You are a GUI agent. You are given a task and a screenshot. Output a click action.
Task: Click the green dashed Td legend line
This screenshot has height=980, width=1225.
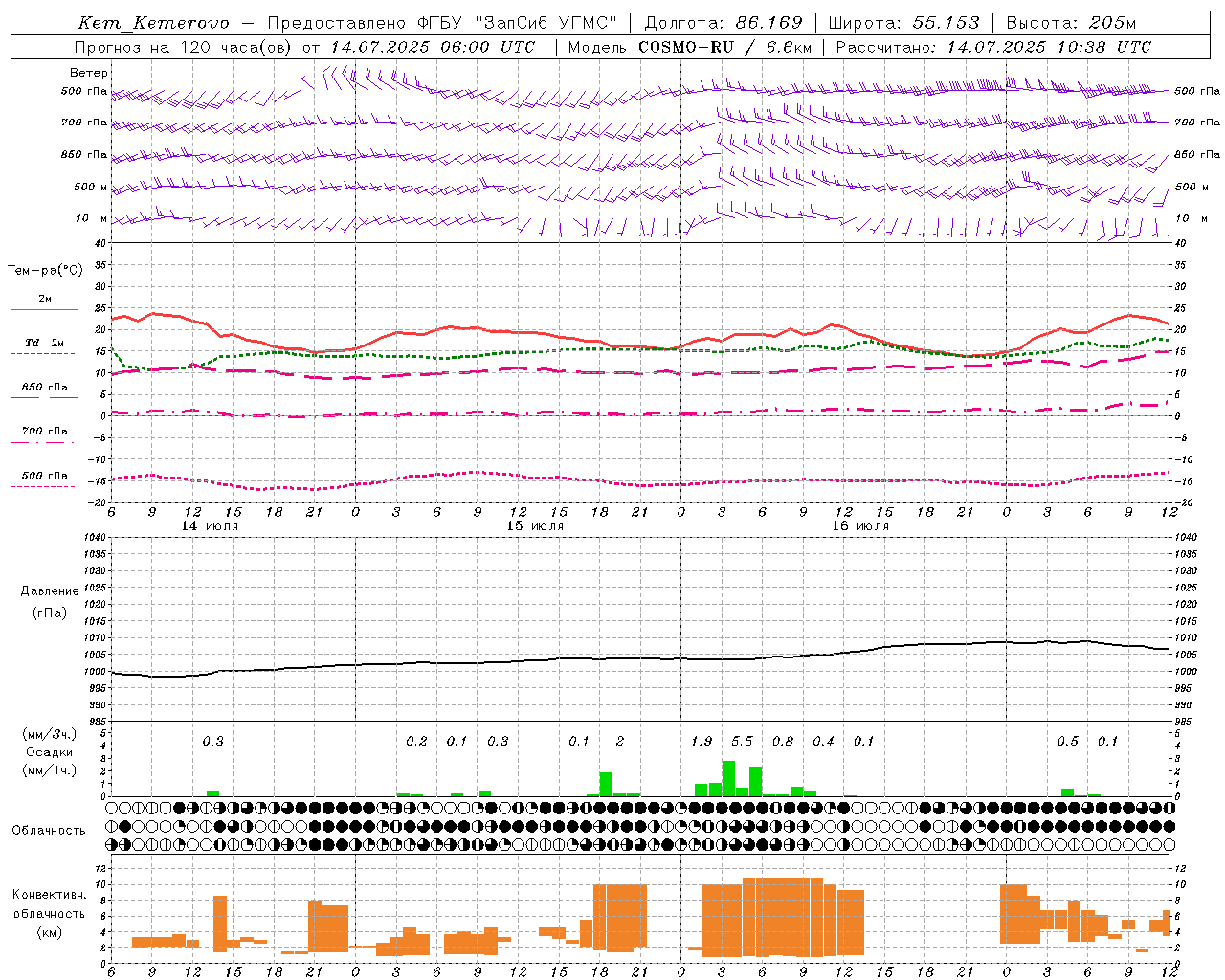44,354
